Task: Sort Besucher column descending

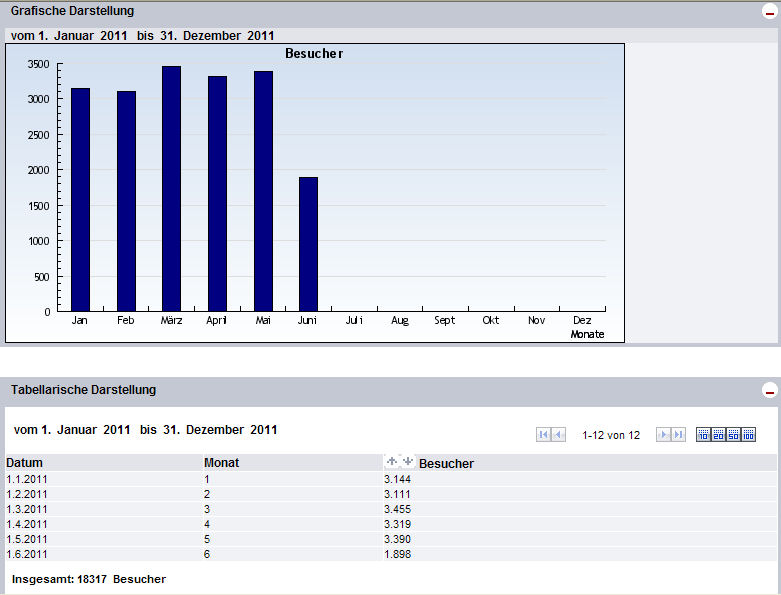Action: (x=407, y=461)
